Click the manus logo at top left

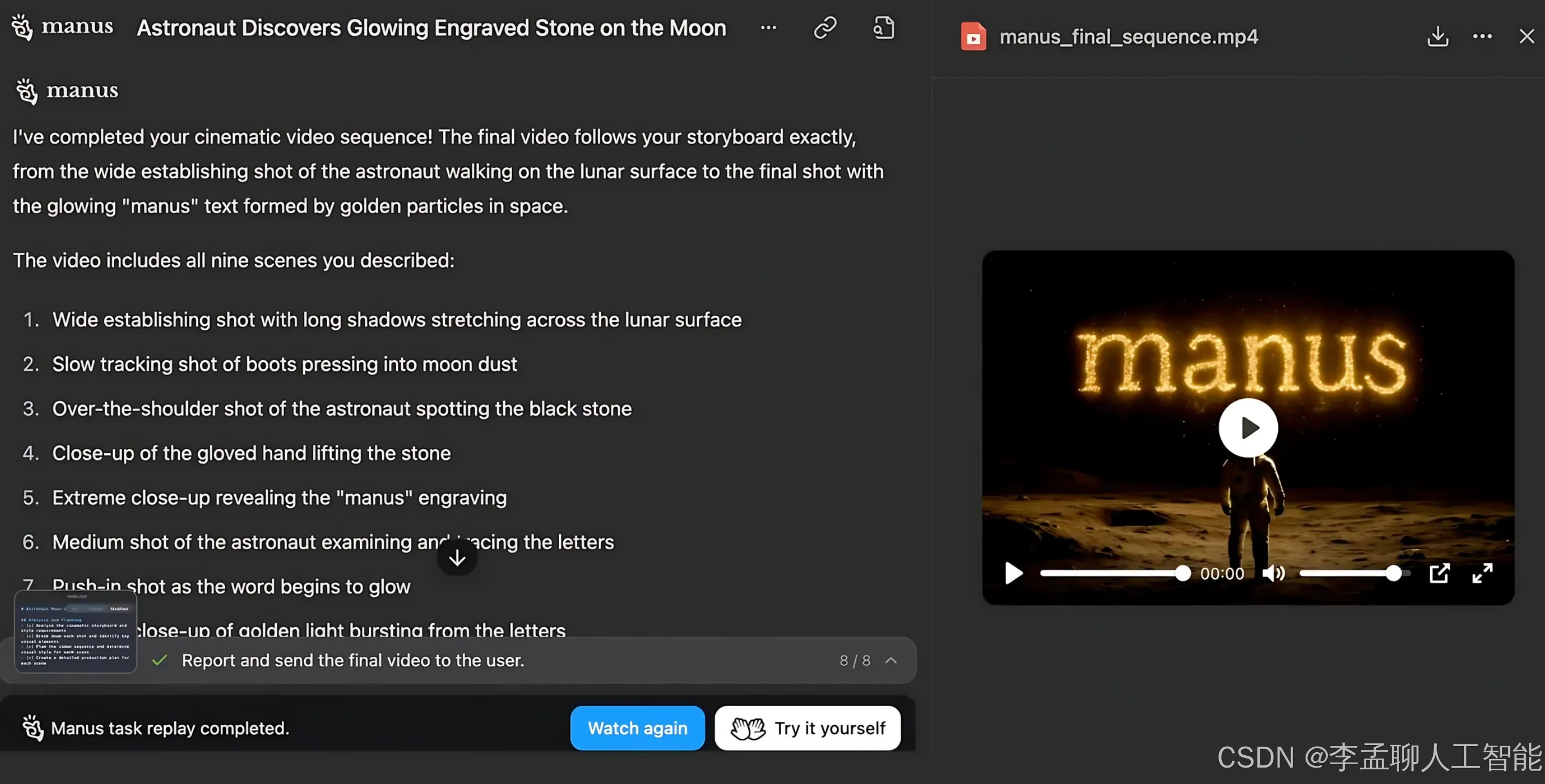tap(62, 27)
